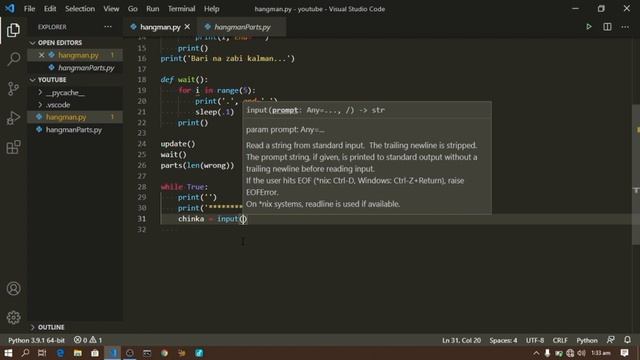The width and height of the screenshot is (640, 360).
Task: Switch to hangman.py editor tab
Action: (160, 27)
